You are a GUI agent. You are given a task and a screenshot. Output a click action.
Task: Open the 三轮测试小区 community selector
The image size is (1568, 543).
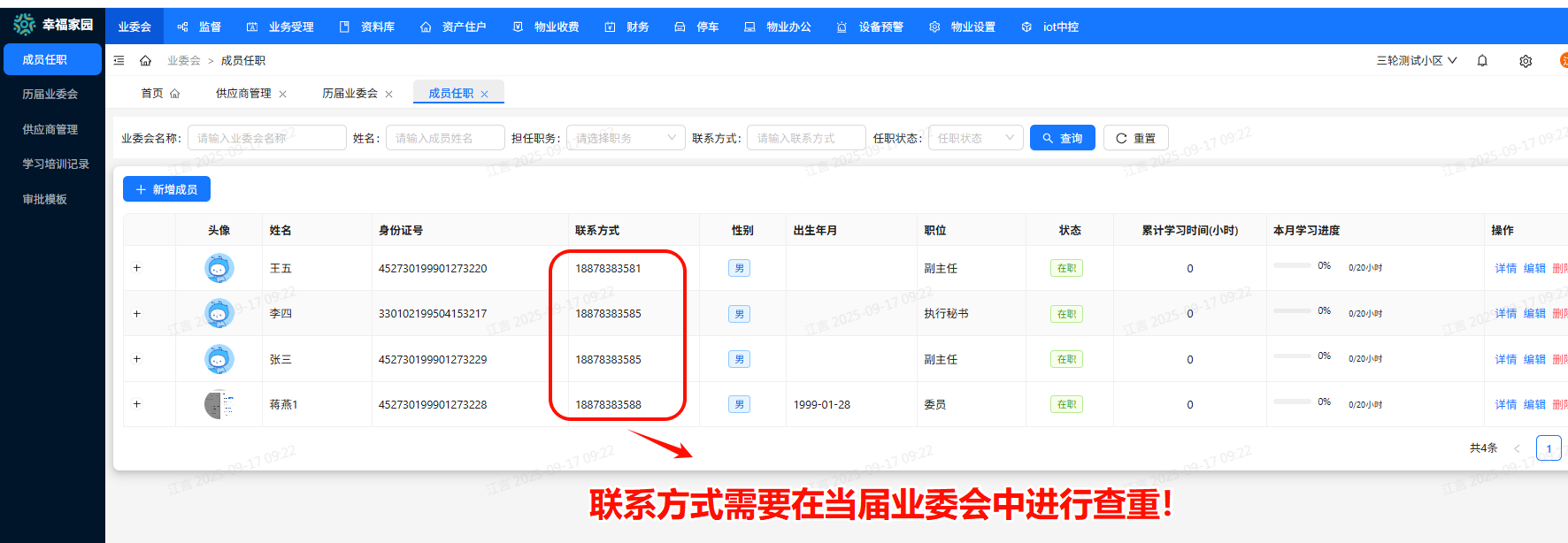point(1416,61)
